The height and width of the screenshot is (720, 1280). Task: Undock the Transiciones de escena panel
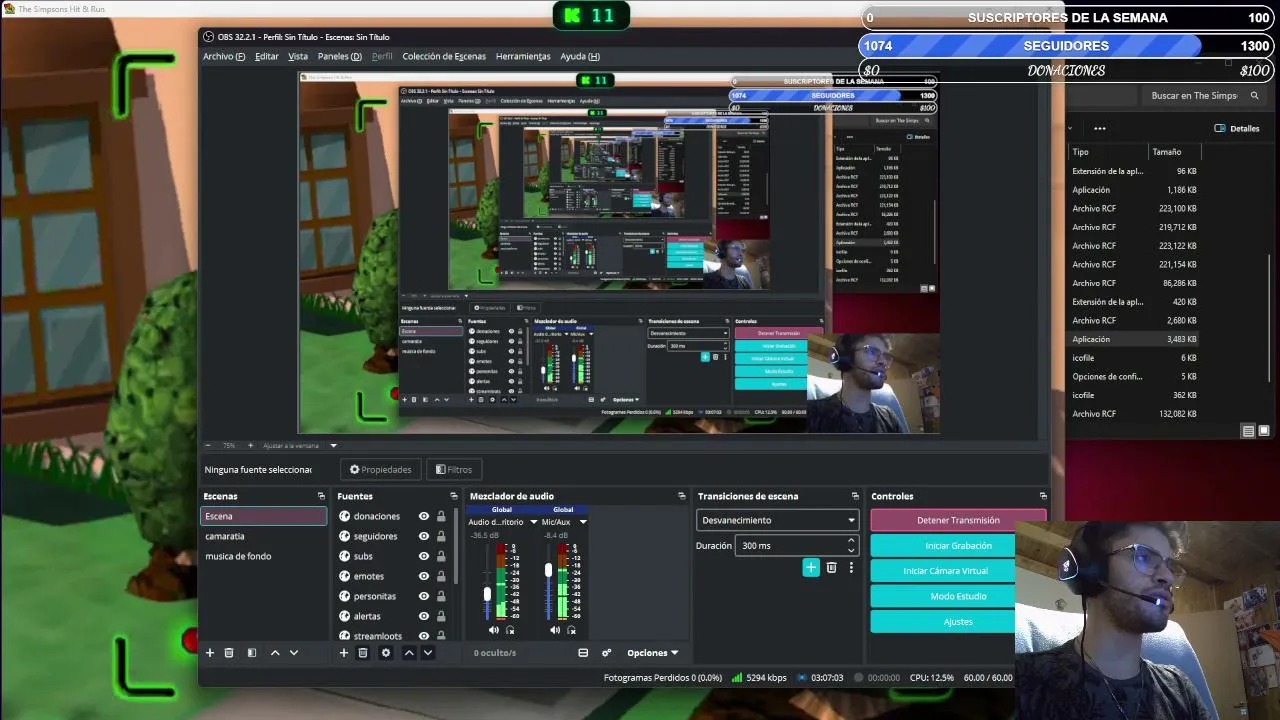pos(855,496)
